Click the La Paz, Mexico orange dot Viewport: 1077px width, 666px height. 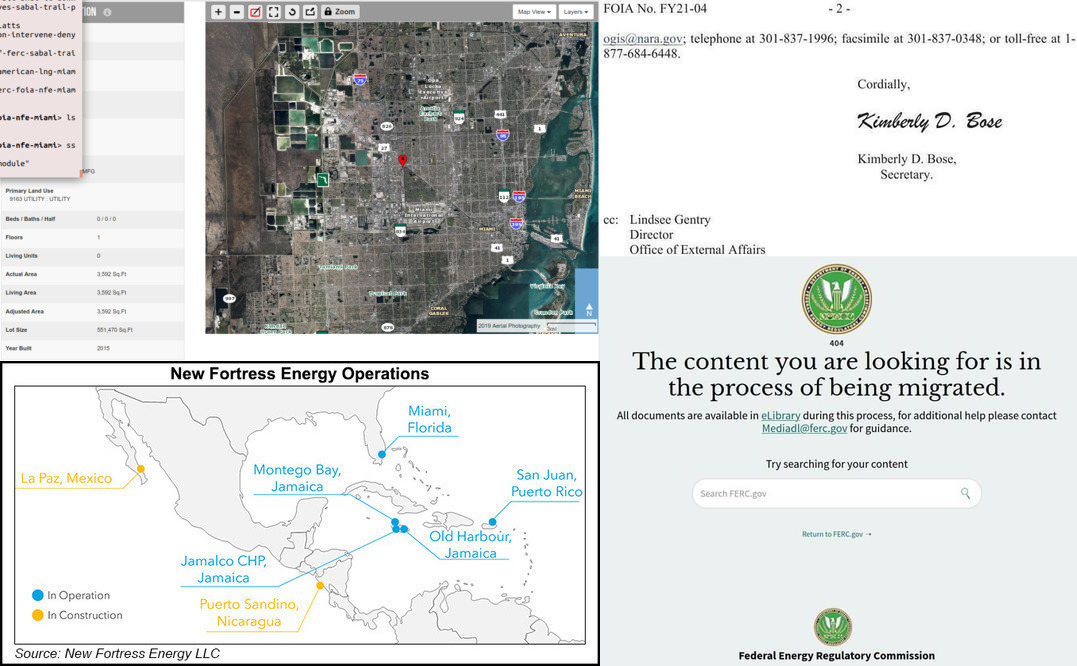(x=141, y=469)
